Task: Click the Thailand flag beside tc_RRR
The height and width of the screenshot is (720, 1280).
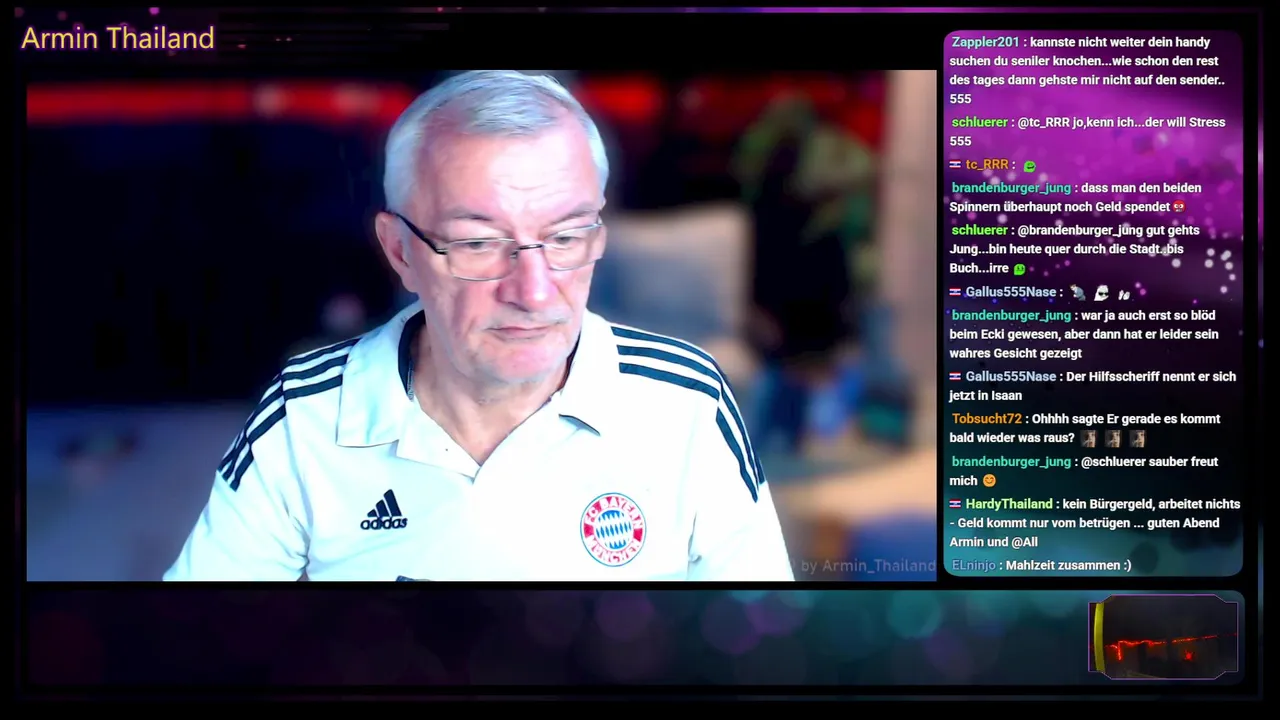Action: [x=955, y=165]
